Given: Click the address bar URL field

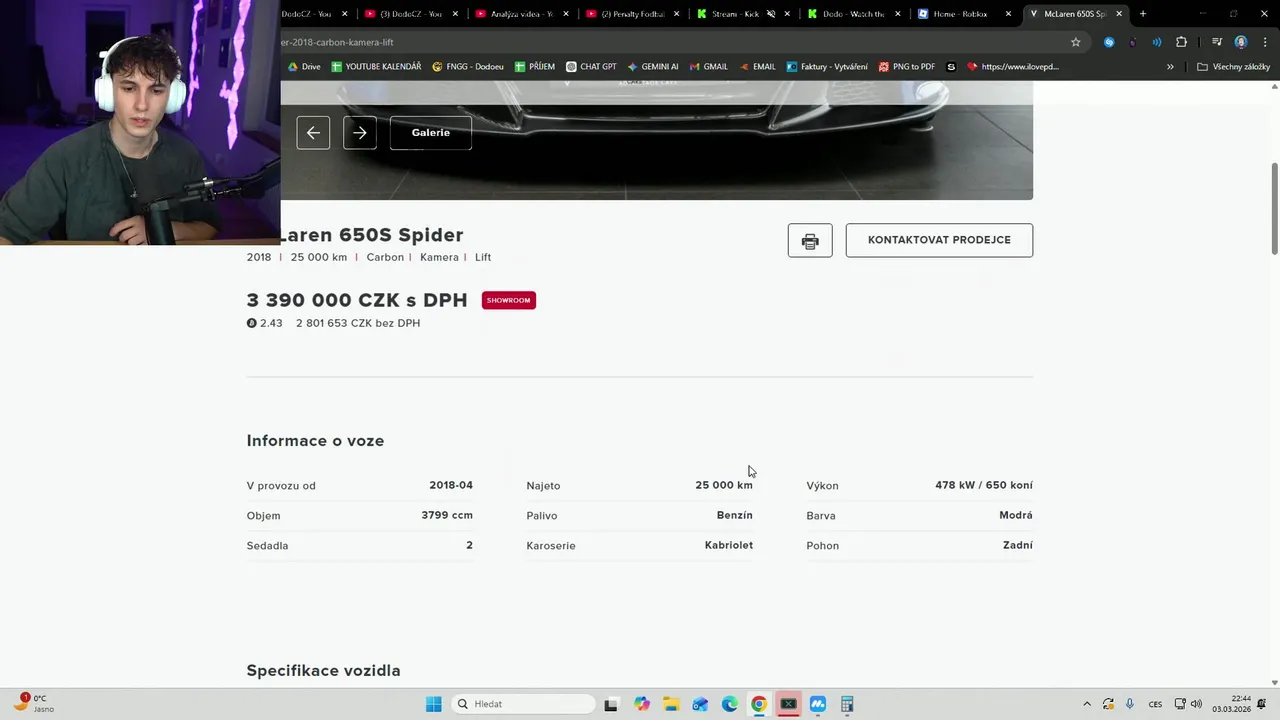Looking at the screenshot, I should 670,42.
